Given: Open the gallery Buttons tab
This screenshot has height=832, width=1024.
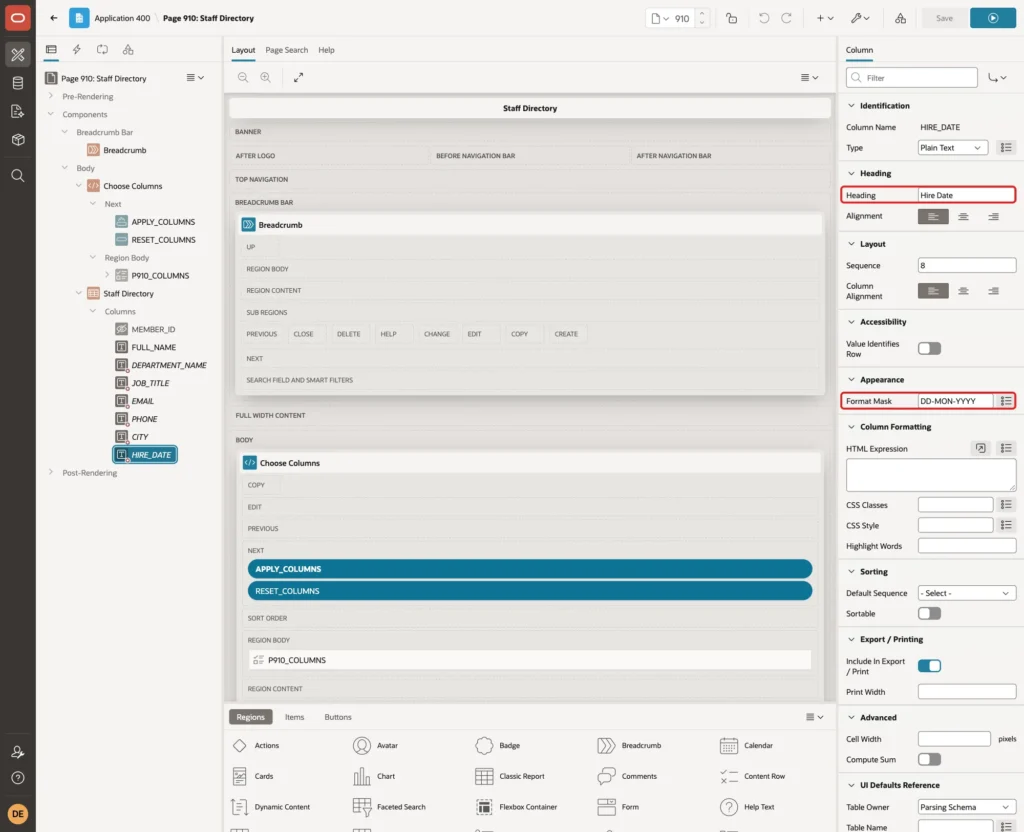Looking at the screenshot, I should 338,717.
